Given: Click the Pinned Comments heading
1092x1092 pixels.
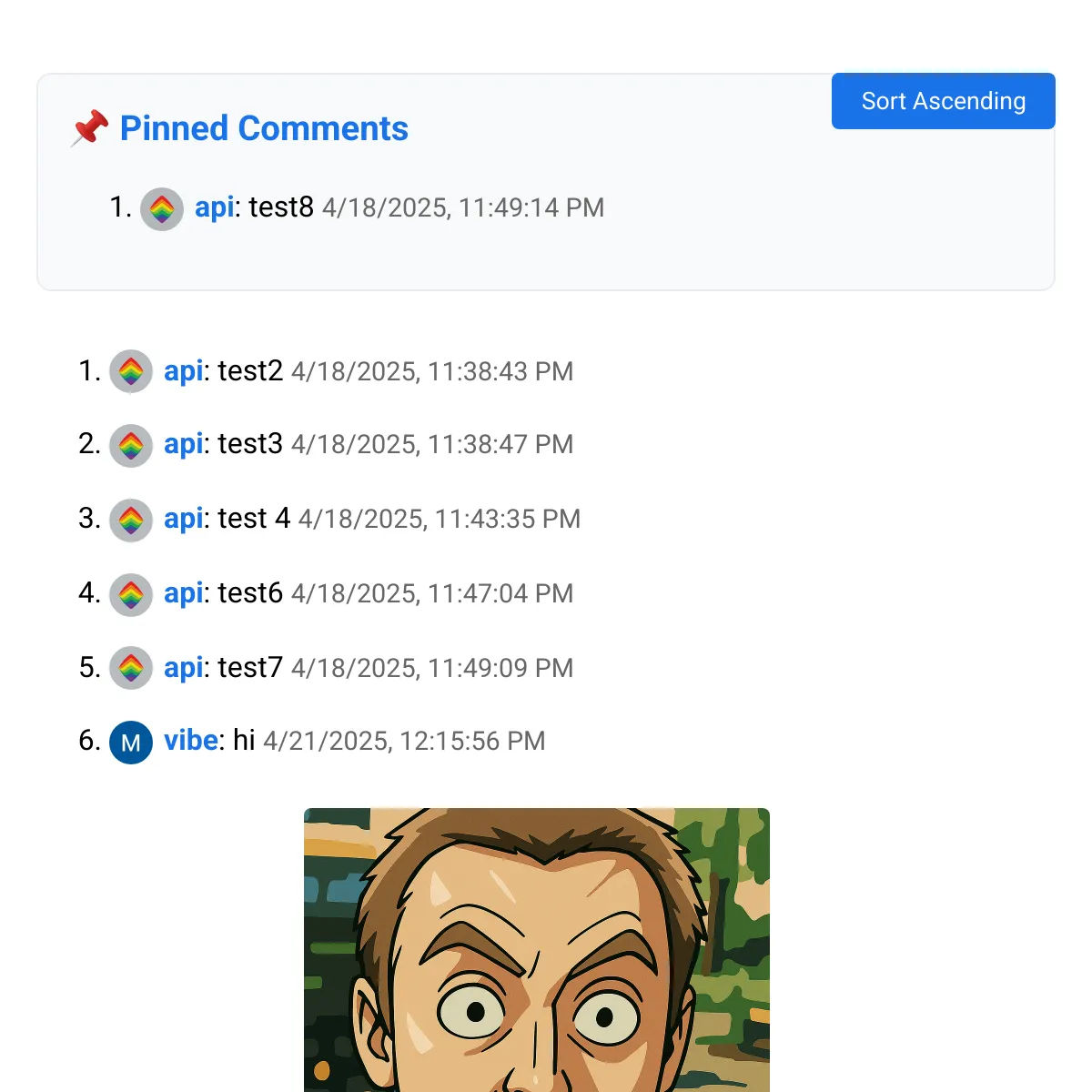Looking at the screenshot, I should (x=264, y=128).
